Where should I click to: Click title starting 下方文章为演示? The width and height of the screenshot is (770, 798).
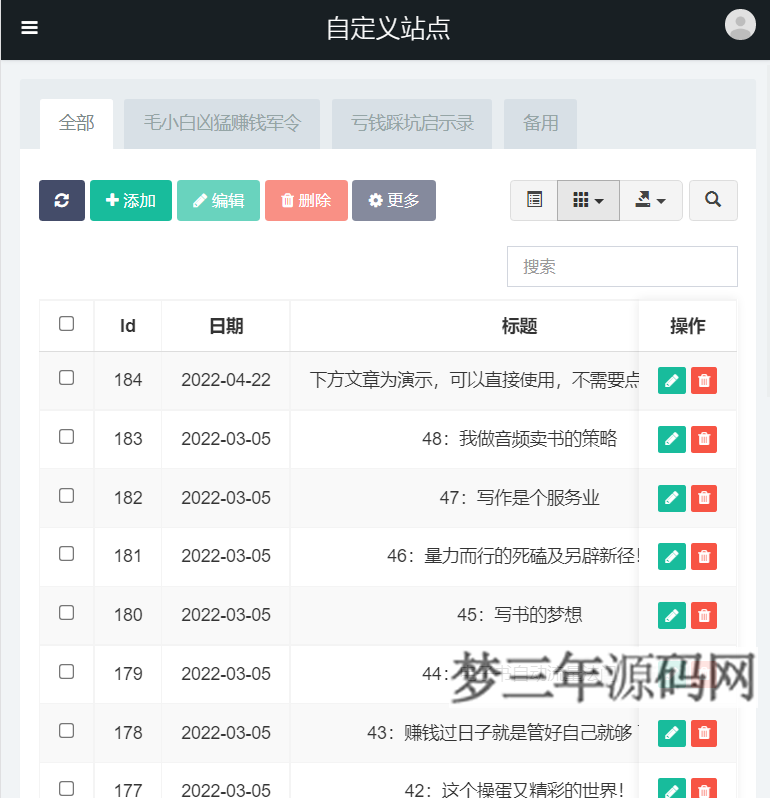[474, 380]
